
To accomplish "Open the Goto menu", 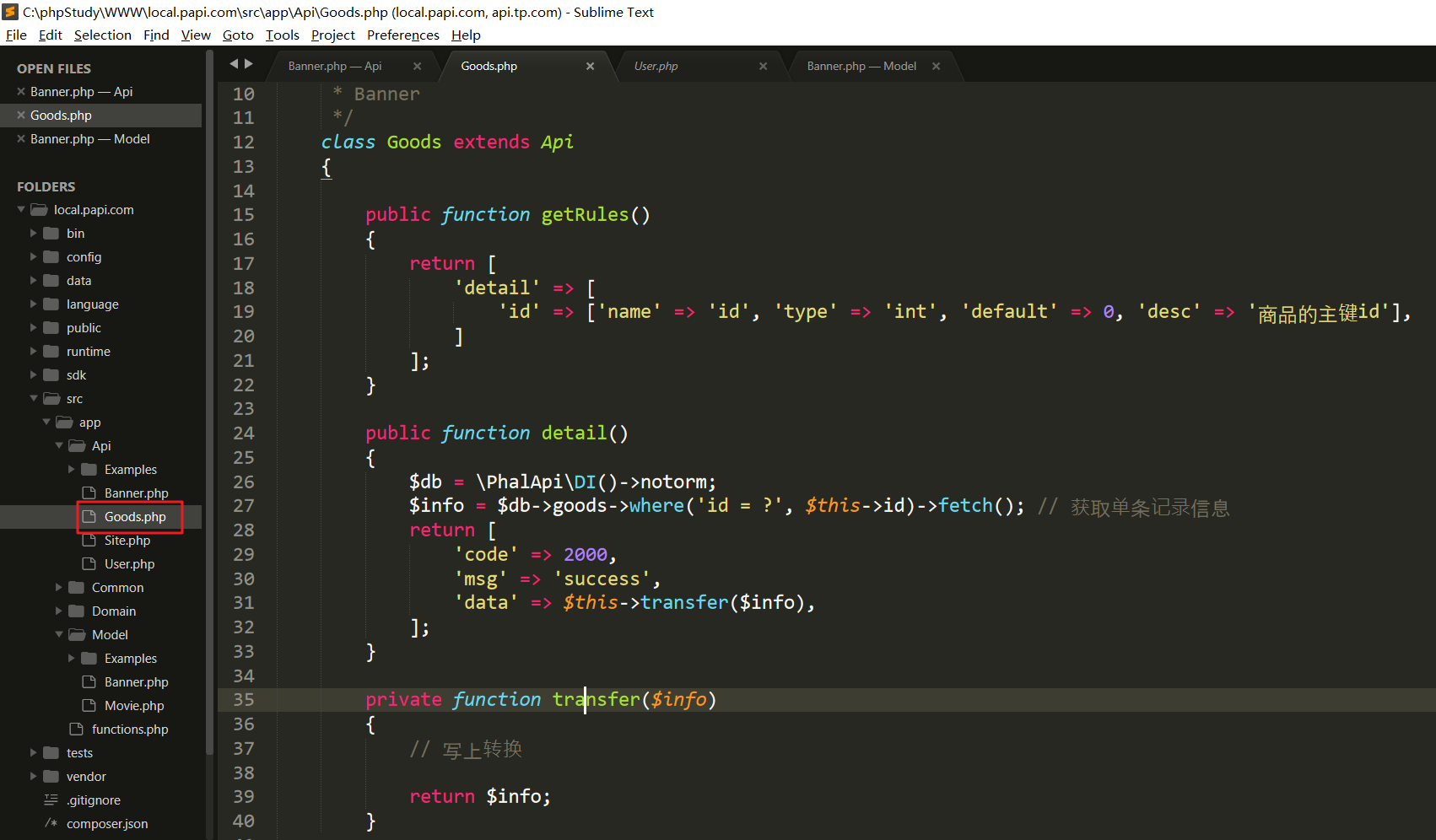I will point(238,35).
